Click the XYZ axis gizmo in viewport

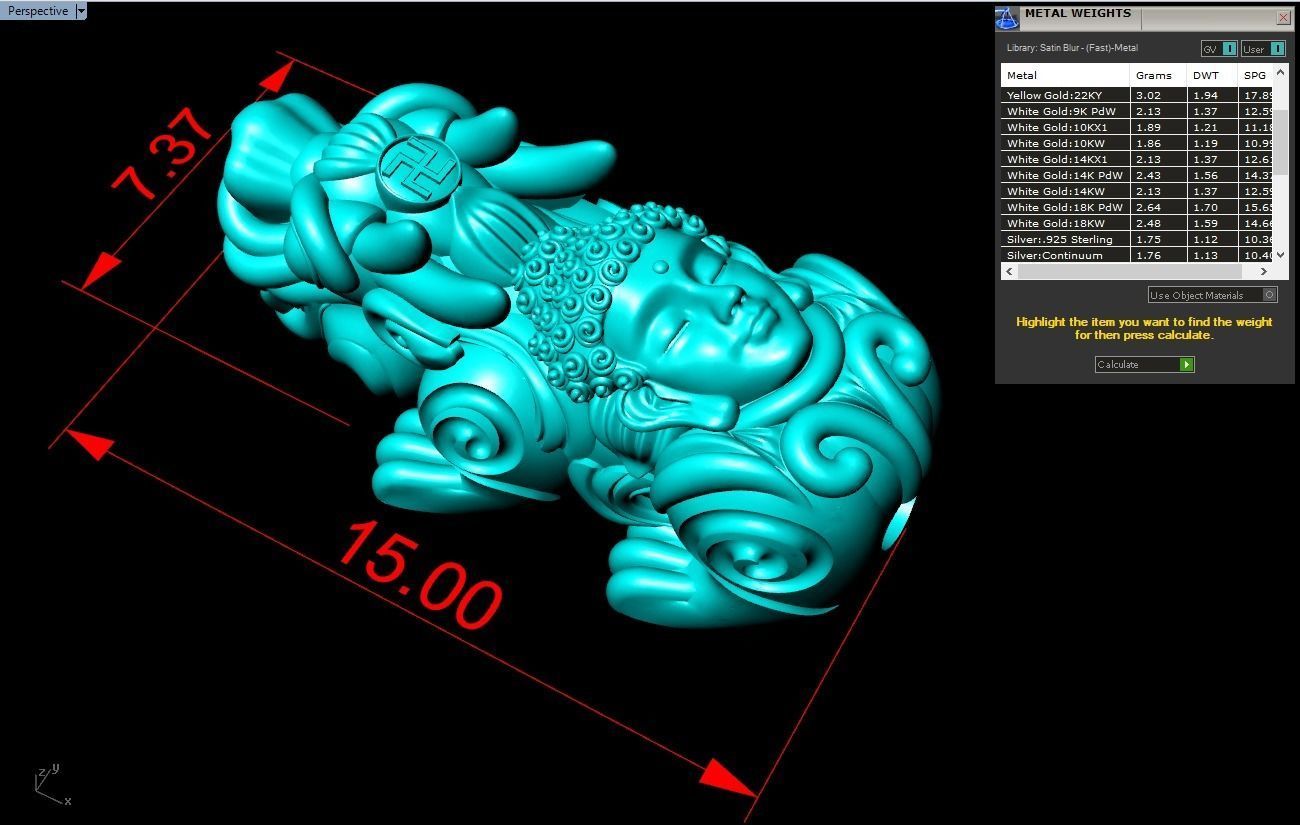tap(52, 786)
